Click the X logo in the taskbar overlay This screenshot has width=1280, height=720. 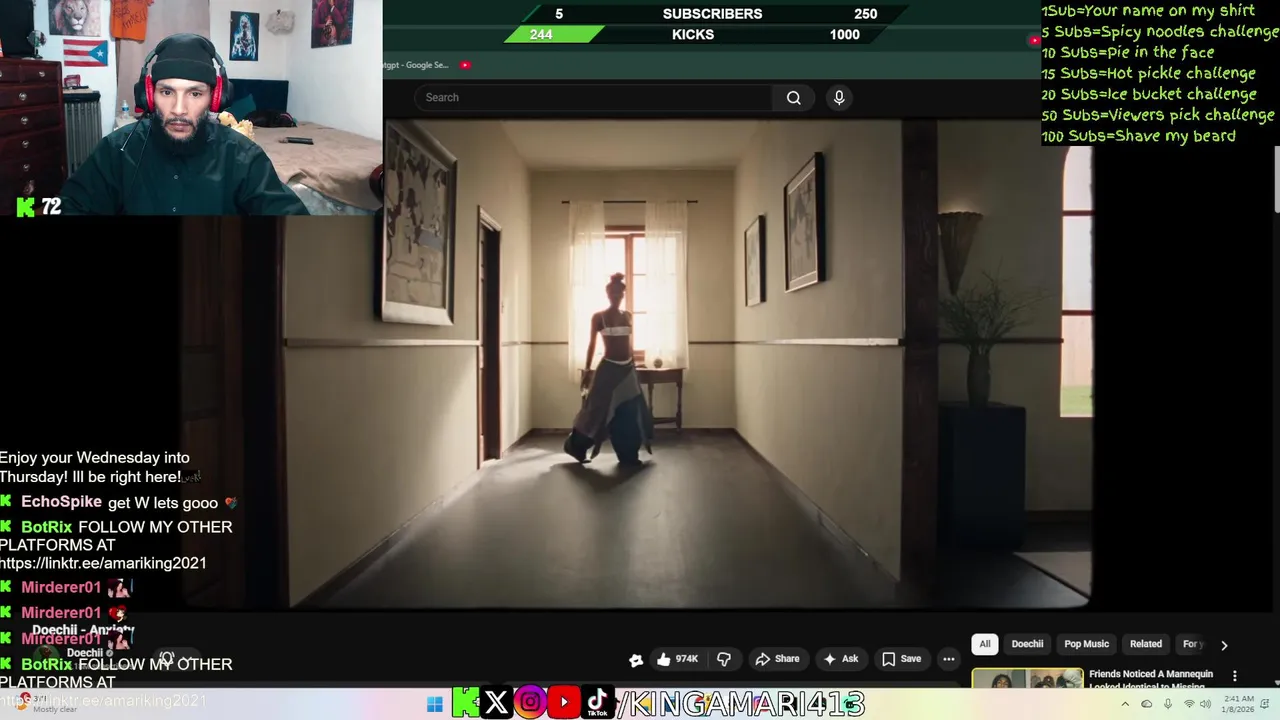(x=496, y=703)
